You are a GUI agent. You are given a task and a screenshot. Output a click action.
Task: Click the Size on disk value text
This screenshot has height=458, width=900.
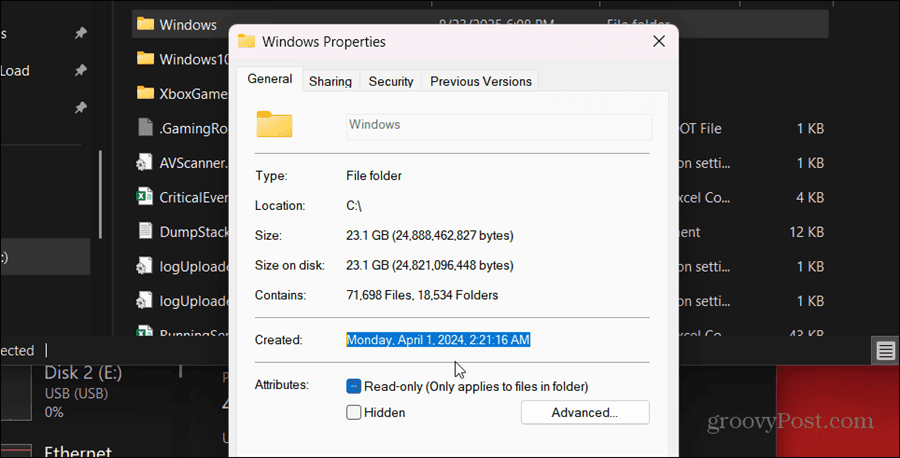pos(429,265)
